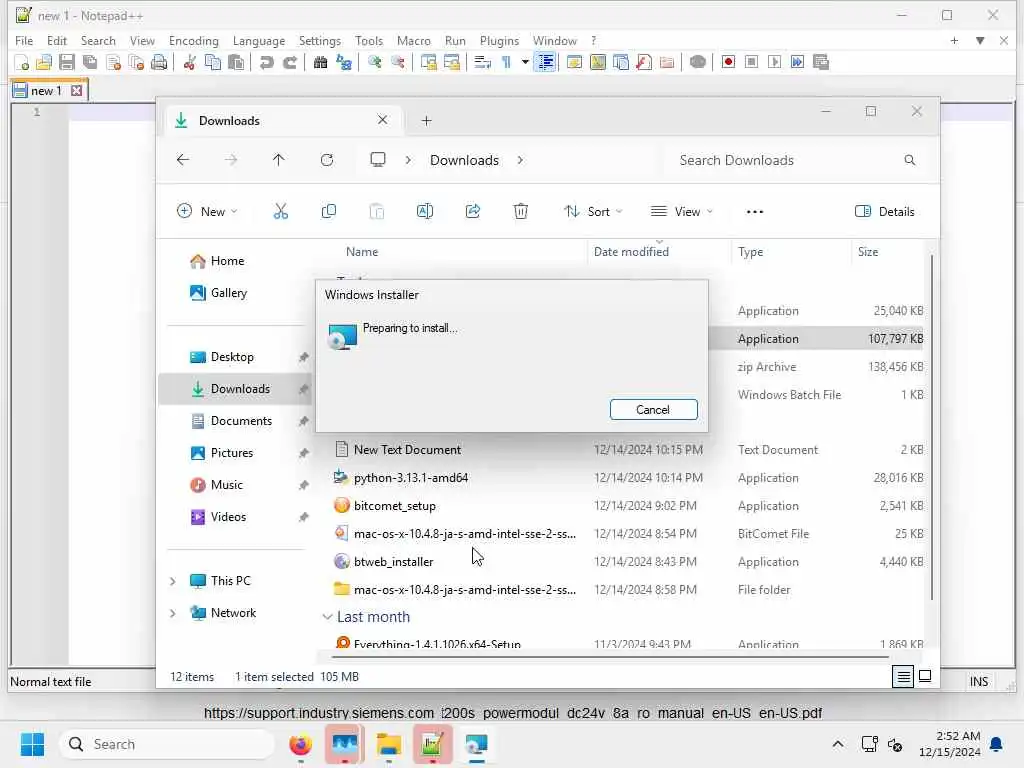Viewport: 1024px width, 768px height.
Task: Expand the chevron after Downloads in address bar
Action: (x=520, y=160)
